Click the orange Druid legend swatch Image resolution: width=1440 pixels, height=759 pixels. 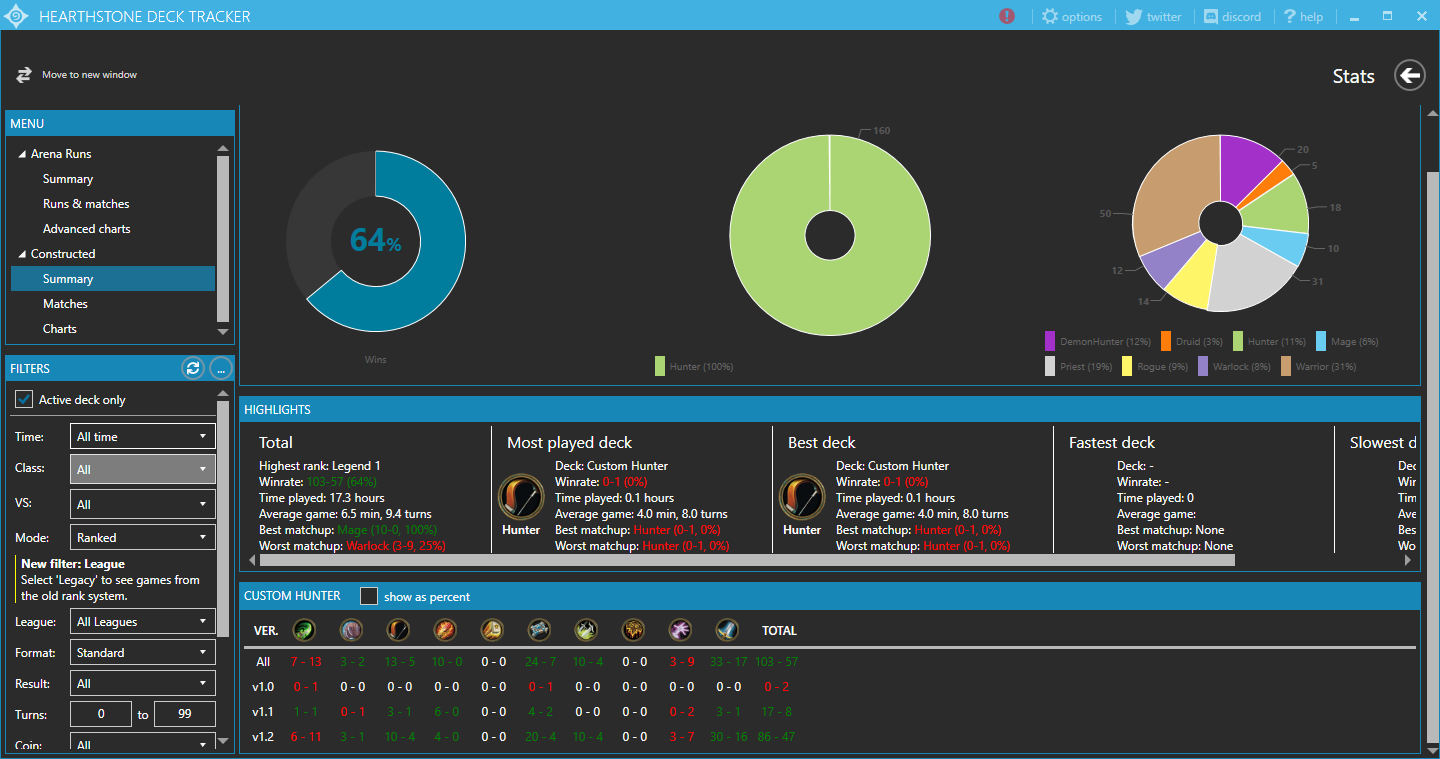tap(1166, 341)
